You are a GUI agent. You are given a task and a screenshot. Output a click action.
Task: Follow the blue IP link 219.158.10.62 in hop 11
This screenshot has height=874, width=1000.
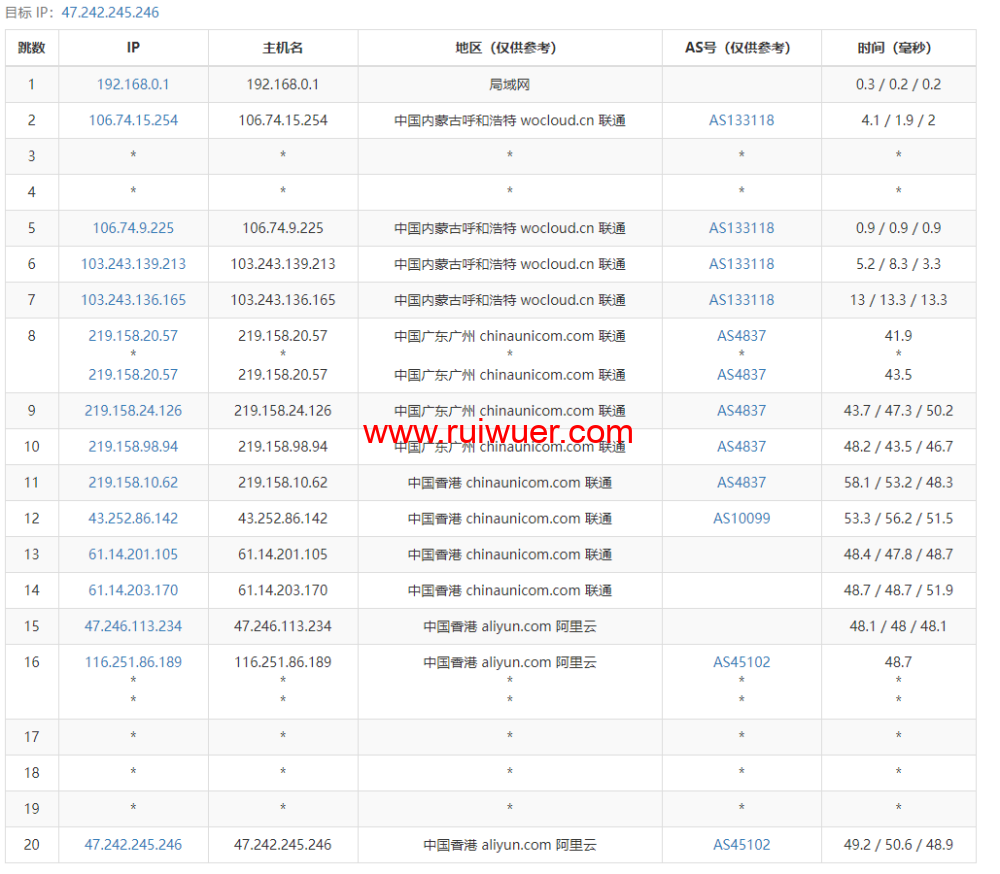[x=133, y=483]
